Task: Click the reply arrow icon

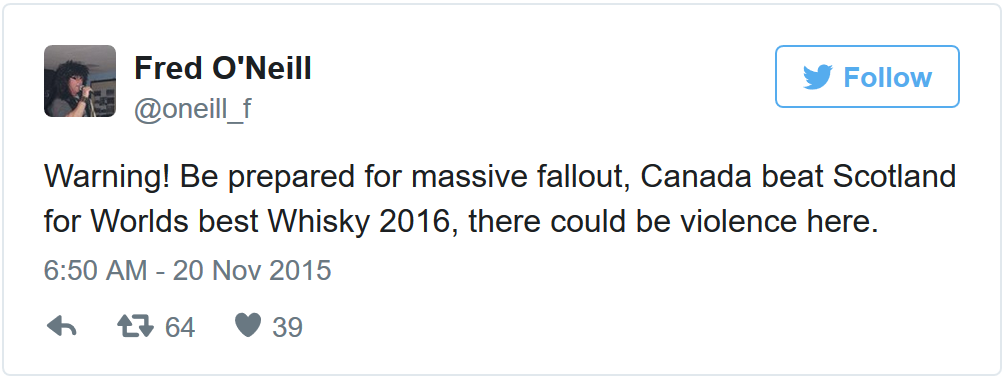Action: pyautogui.click(x=62, y=327)
